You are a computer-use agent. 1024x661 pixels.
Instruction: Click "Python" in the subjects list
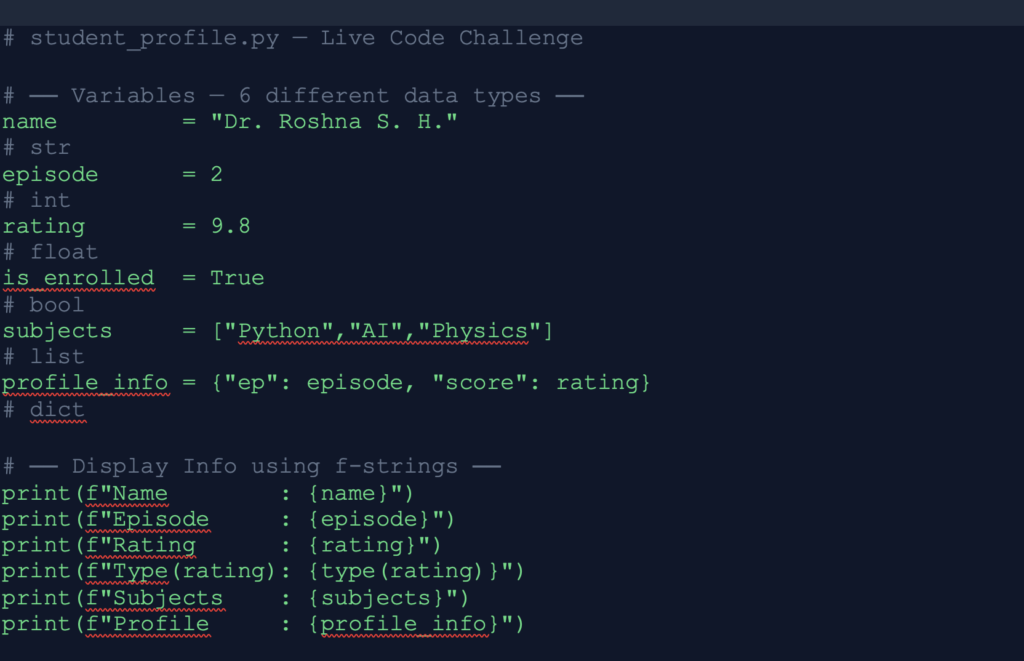pos(279,331)
